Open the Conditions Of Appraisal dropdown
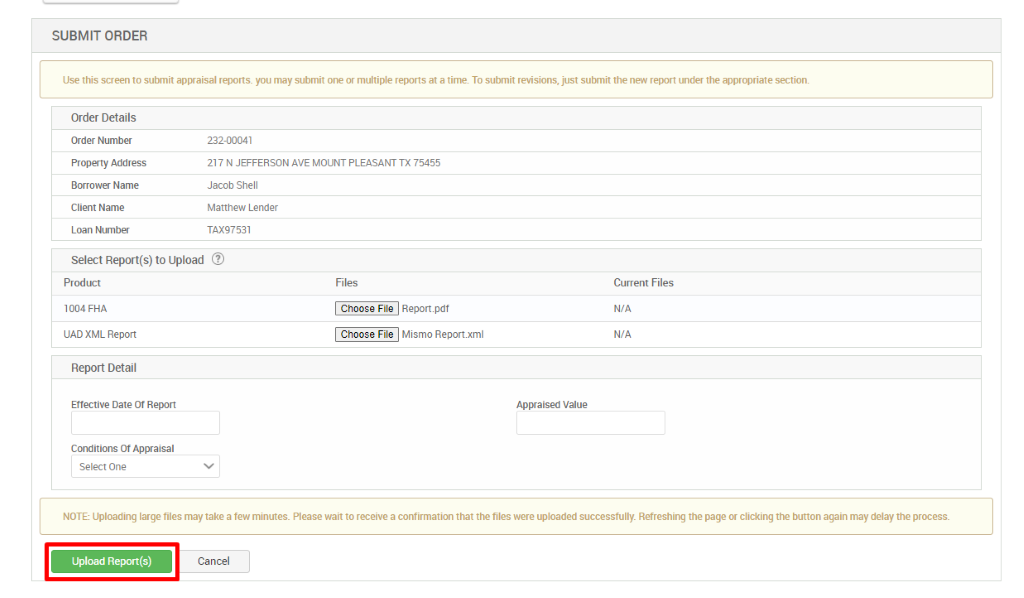The width and height of the screenshot is (1024, 598). (145, 466)
